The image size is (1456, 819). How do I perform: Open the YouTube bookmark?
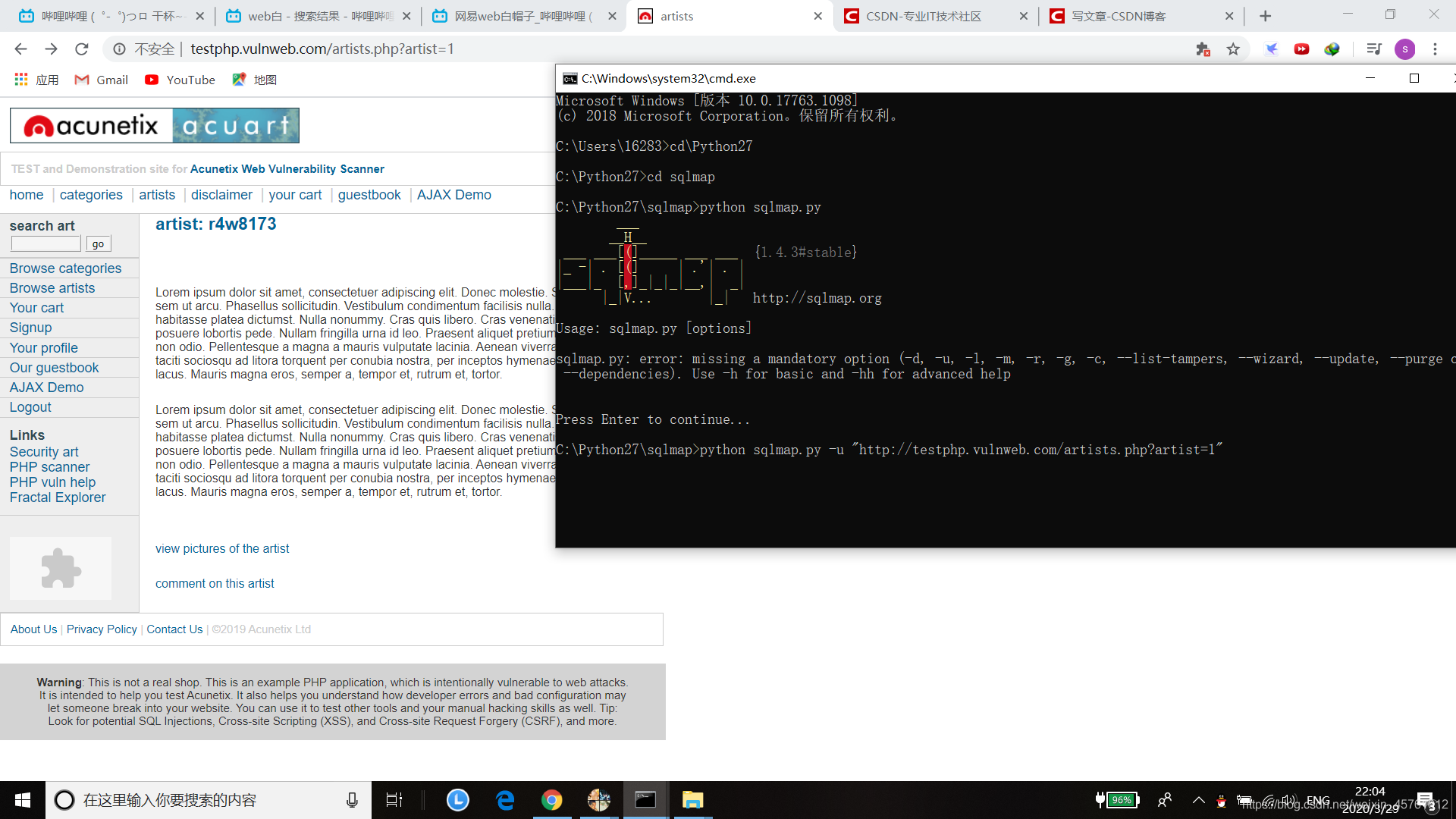[x=180, y=80]
